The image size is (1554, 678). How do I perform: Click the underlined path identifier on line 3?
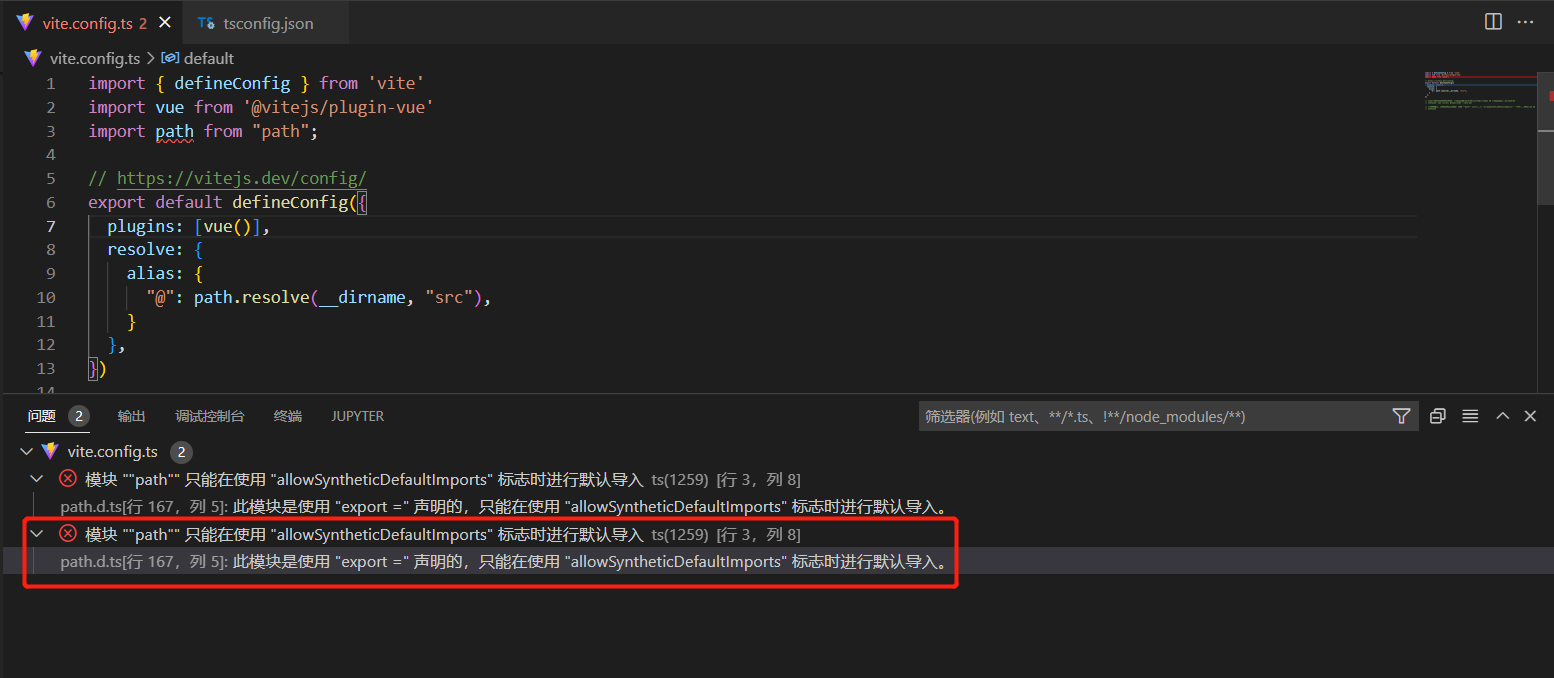175,131
